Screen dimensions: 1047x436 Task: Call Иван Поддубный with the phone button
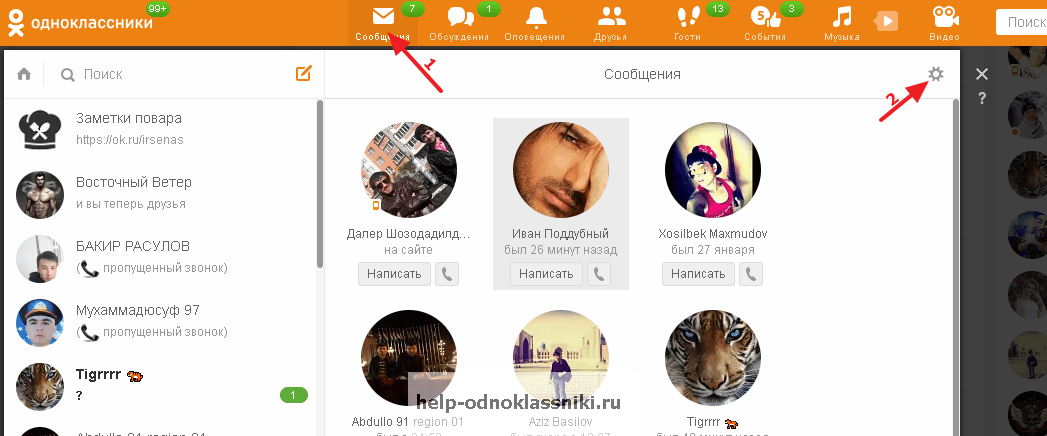pyautogui.click(x=599, y=274)
